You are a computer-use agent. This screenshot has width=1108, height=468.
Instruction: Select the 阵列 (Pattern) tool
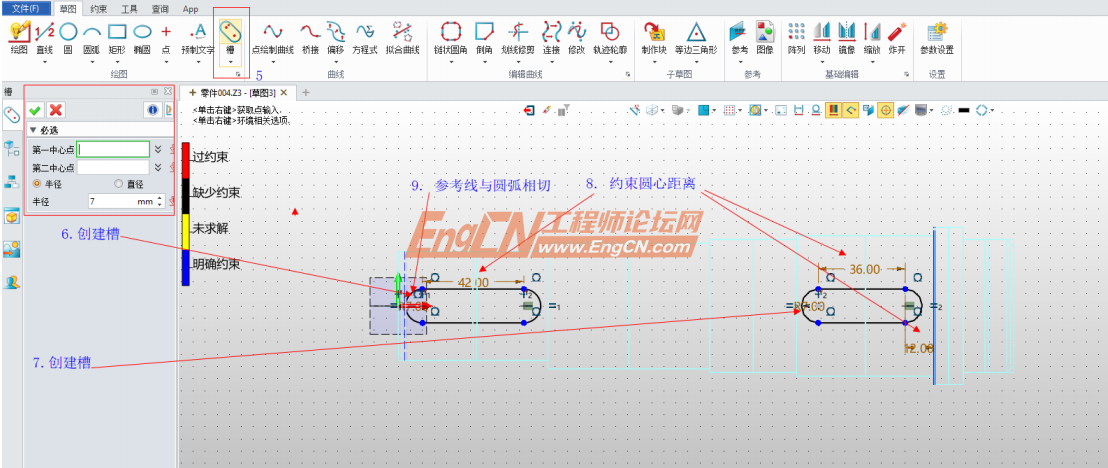coord(796,37)
